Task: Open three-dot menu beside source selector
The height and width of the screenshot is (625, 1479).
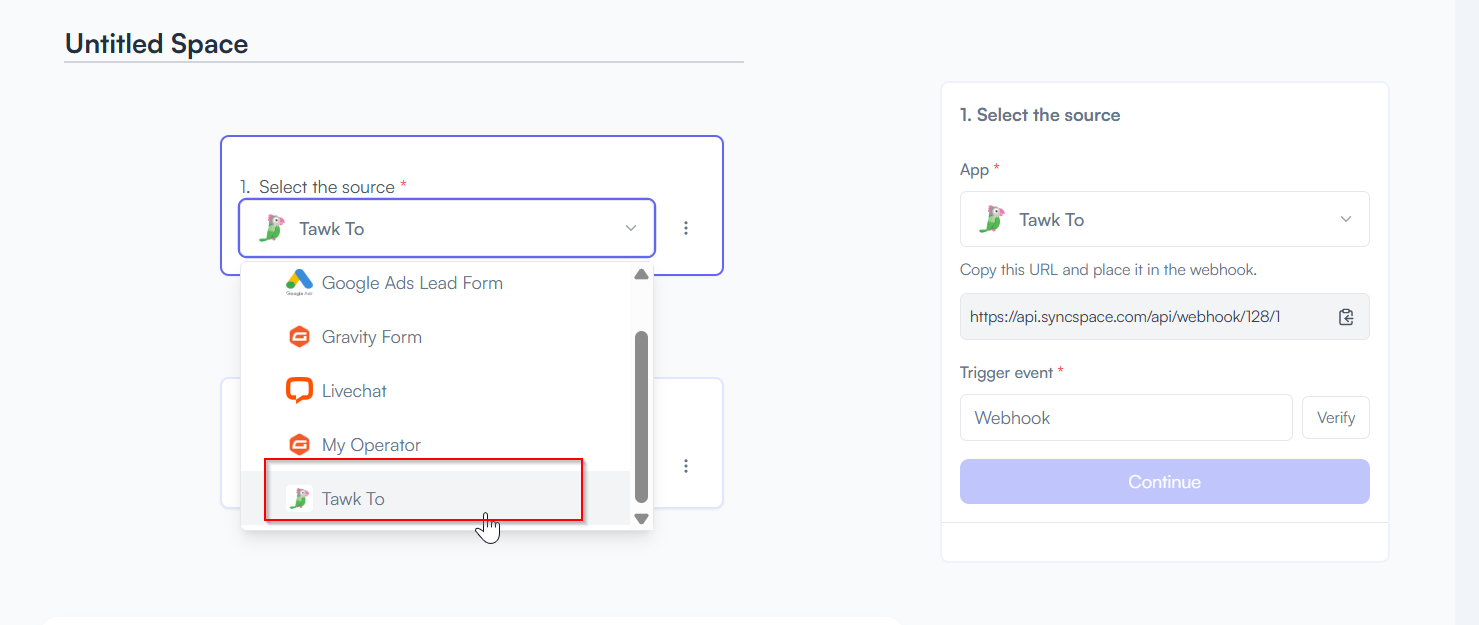Action: tap(686, 228)
